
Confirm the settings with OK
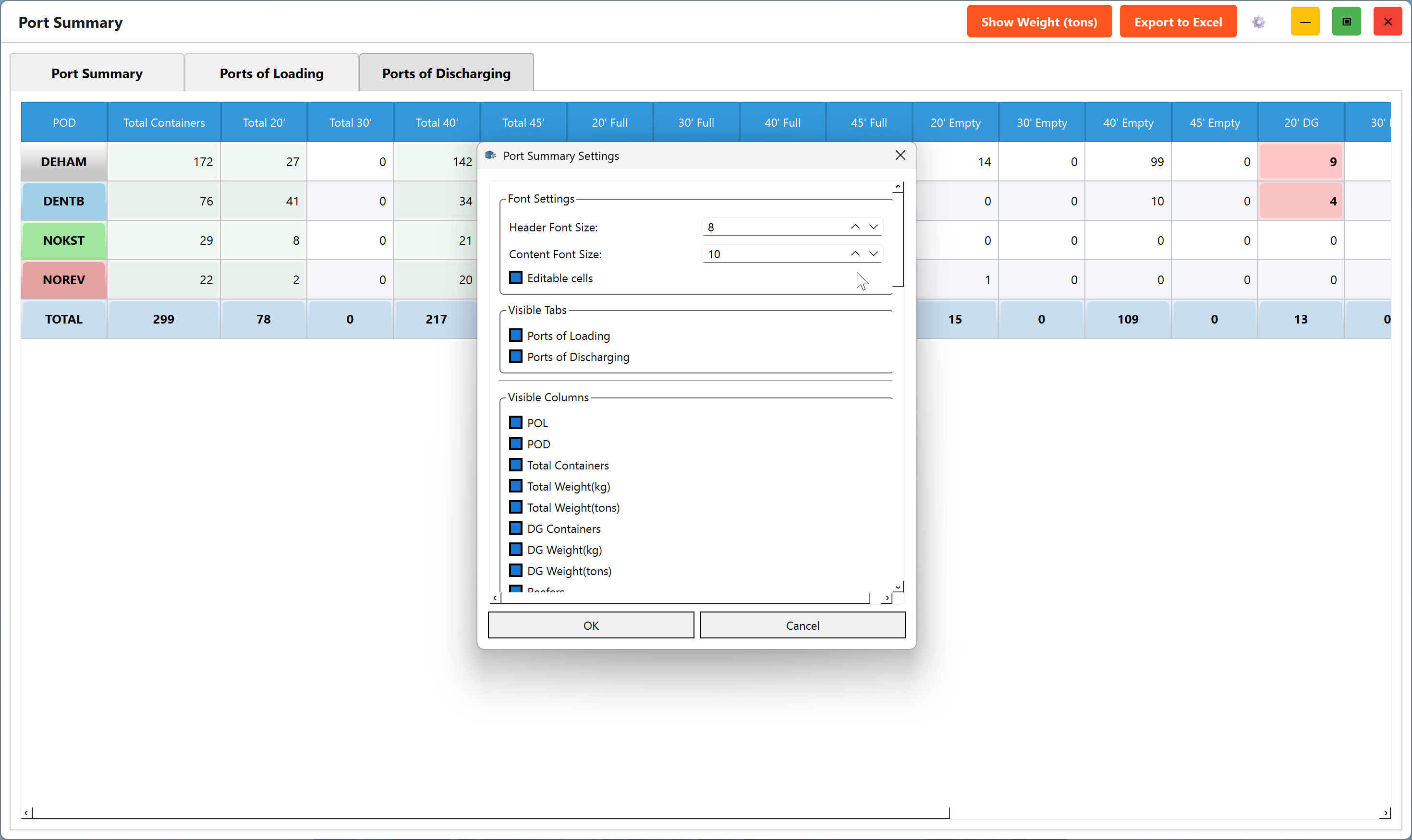(x=591, y=625)
